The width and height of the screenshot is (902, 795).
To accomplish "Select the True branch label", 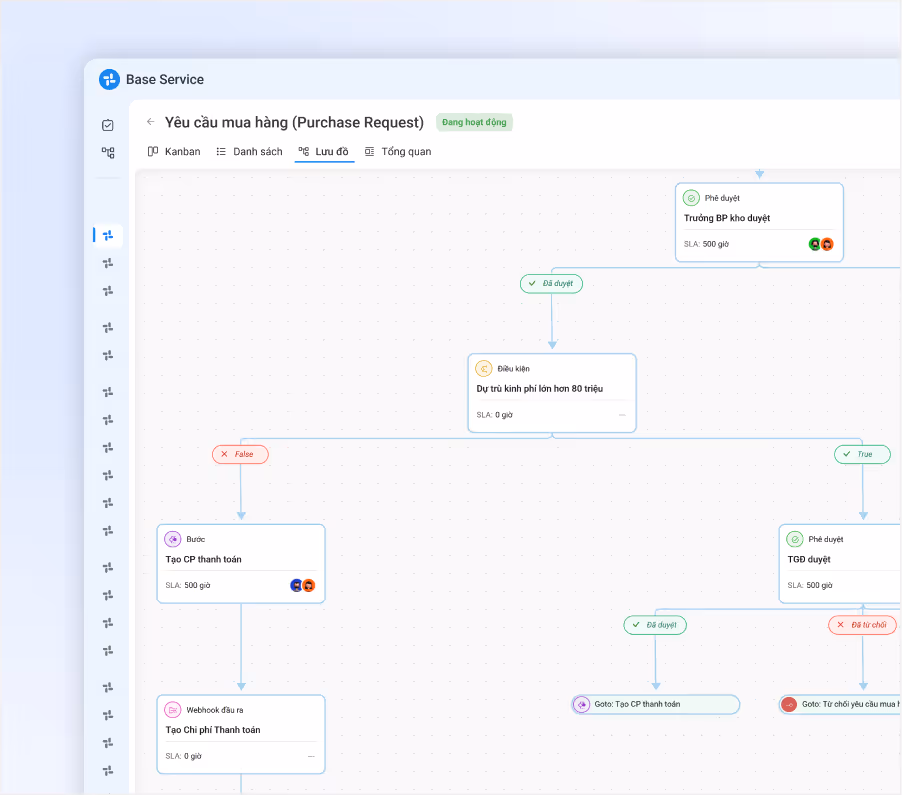I will tap(862, 454).
